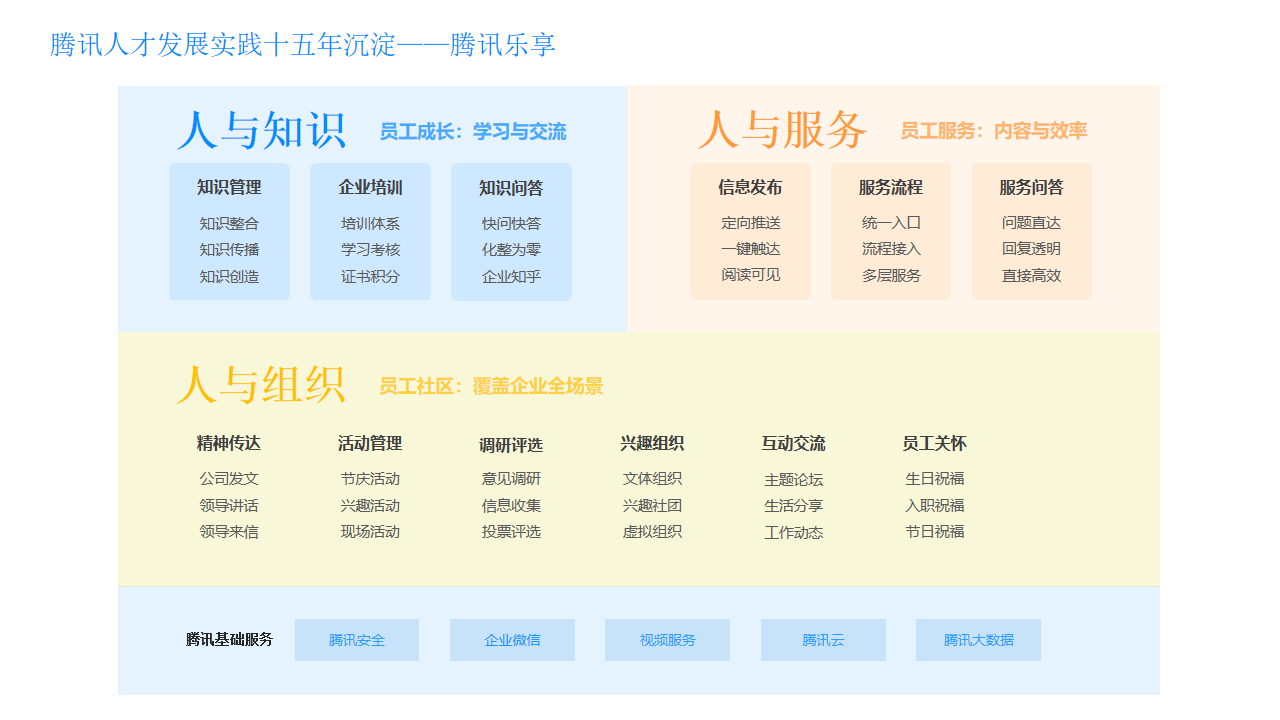1280x720 pixels.
Task: Click the 互动交流 column title
Action: (793, 443)
